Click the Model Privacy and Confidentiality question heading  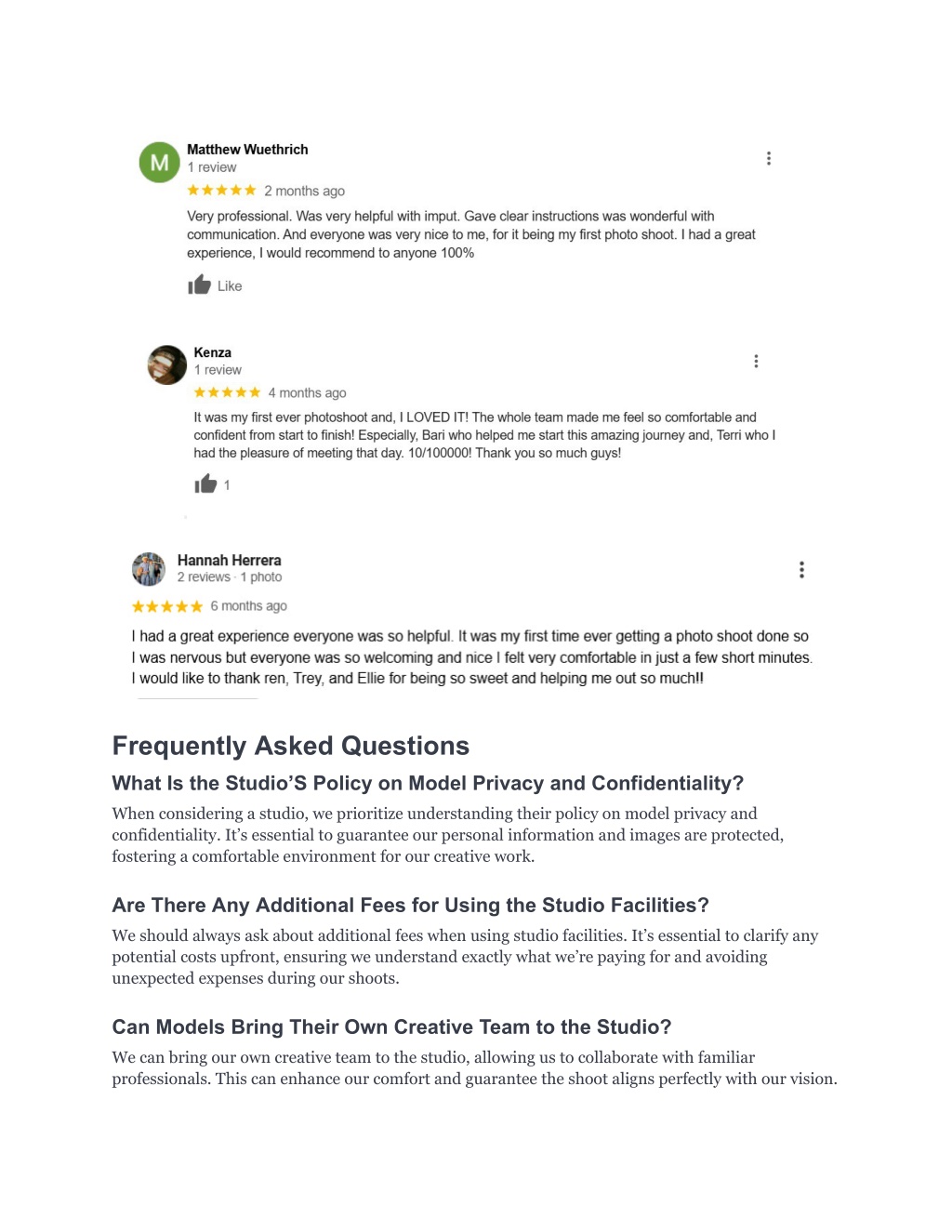click(428, 783)
